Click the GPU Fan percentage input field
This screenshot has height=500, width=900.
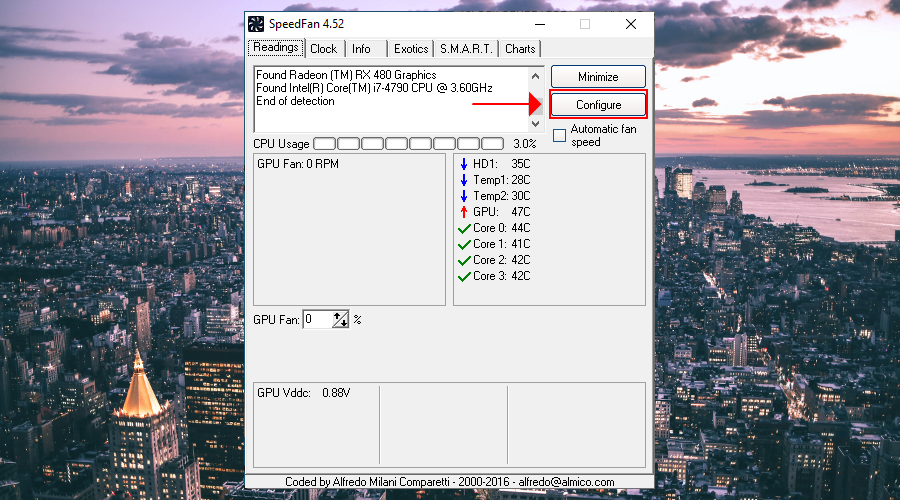317,320
